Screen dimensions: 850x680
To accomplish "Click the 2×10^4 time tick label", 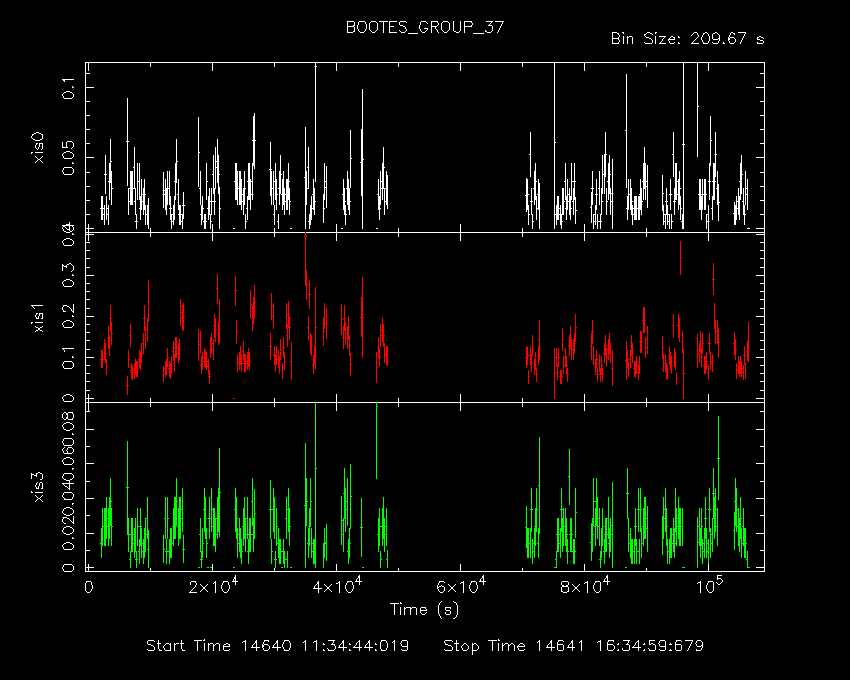I will pos(213,585).
